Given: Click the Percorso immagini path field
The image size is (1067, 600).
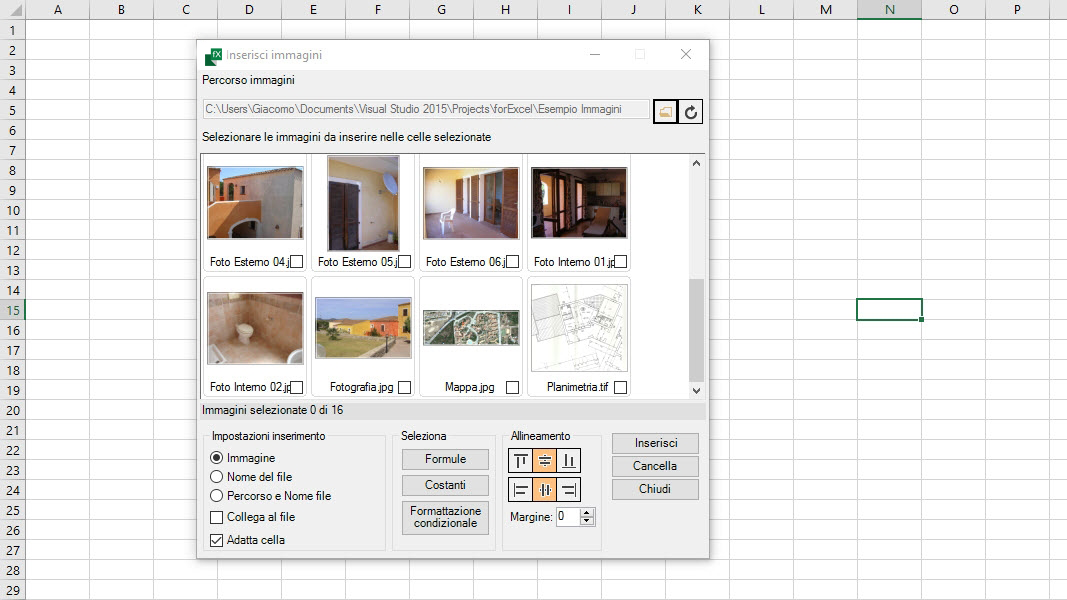Looking at the screenshot, I should click(426, 110).
